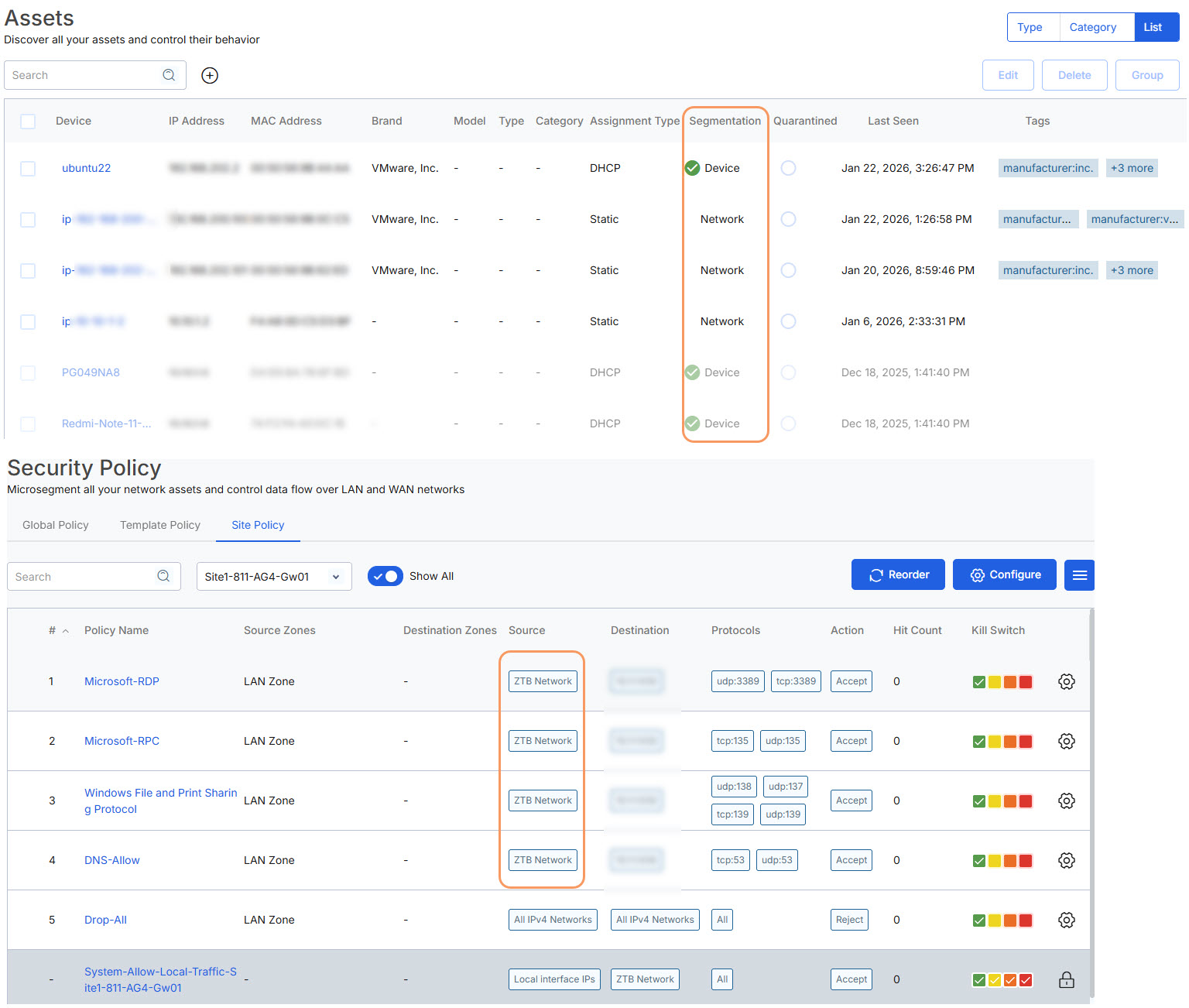Click the tcp:3389 protocol tag
This screenshot has width=1189, height=1008.
pos(796,681)
